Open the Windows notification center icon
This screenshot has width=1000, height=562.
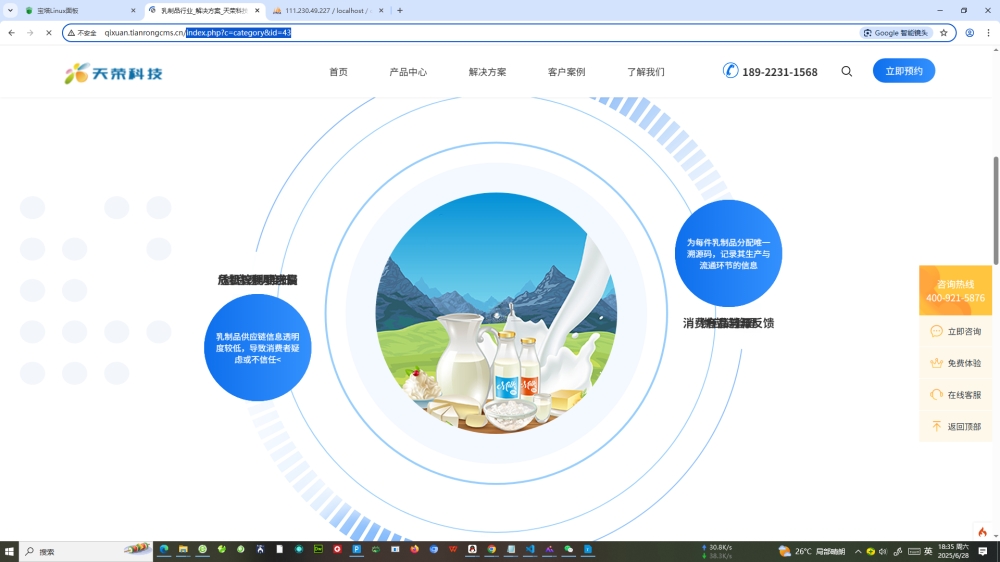tap(983, 551)
